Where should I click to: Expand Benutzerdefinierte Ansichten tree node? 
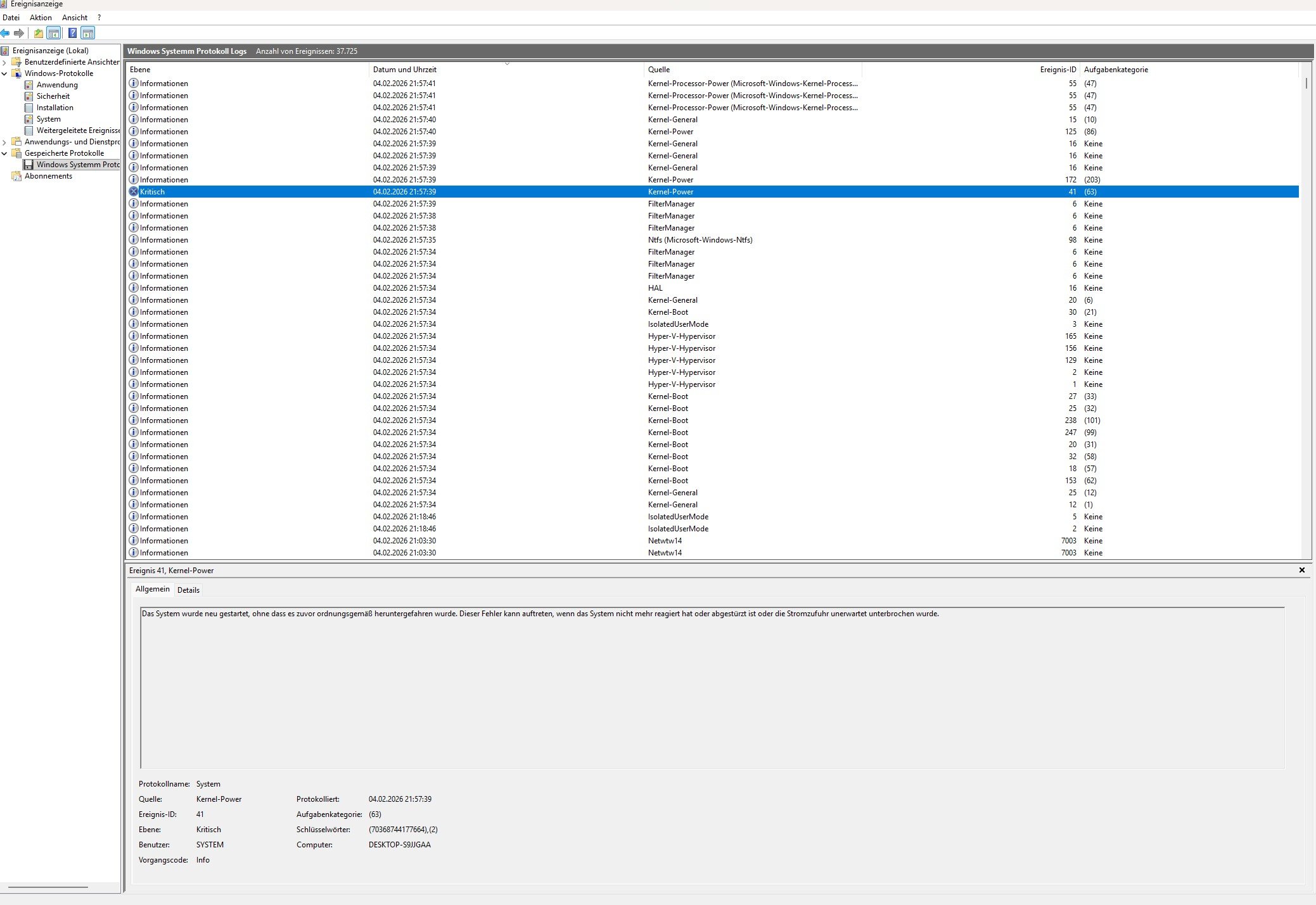(x=4, y=62)
